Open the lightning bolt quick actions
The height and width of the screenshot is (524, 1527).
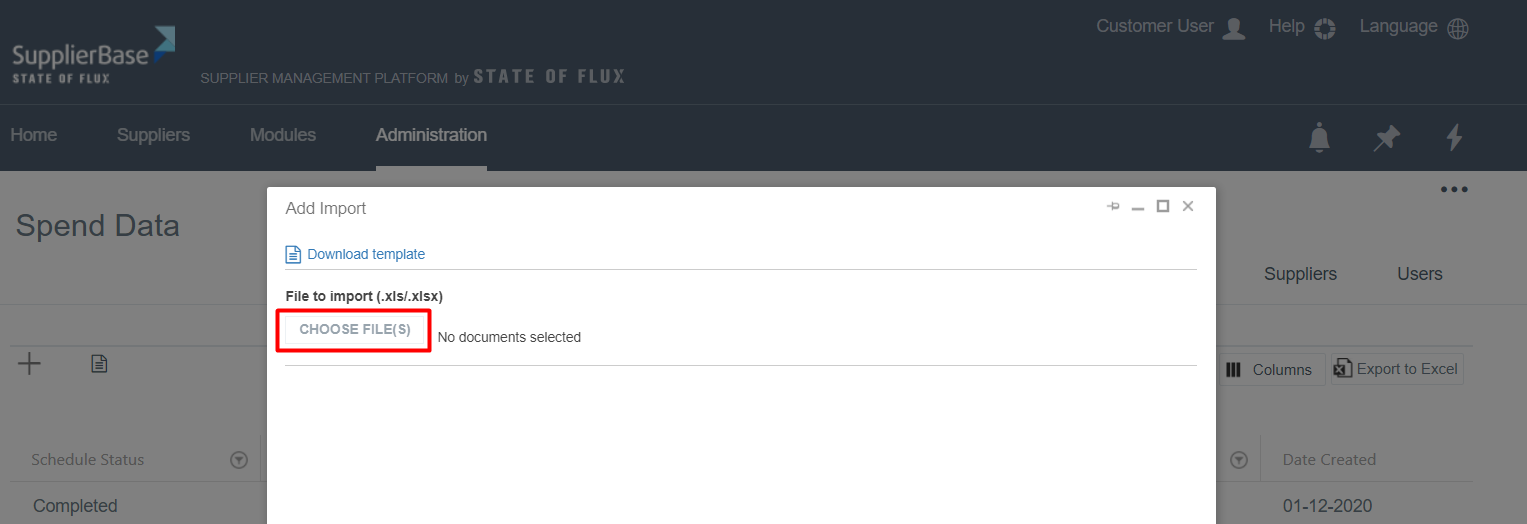1455,137
